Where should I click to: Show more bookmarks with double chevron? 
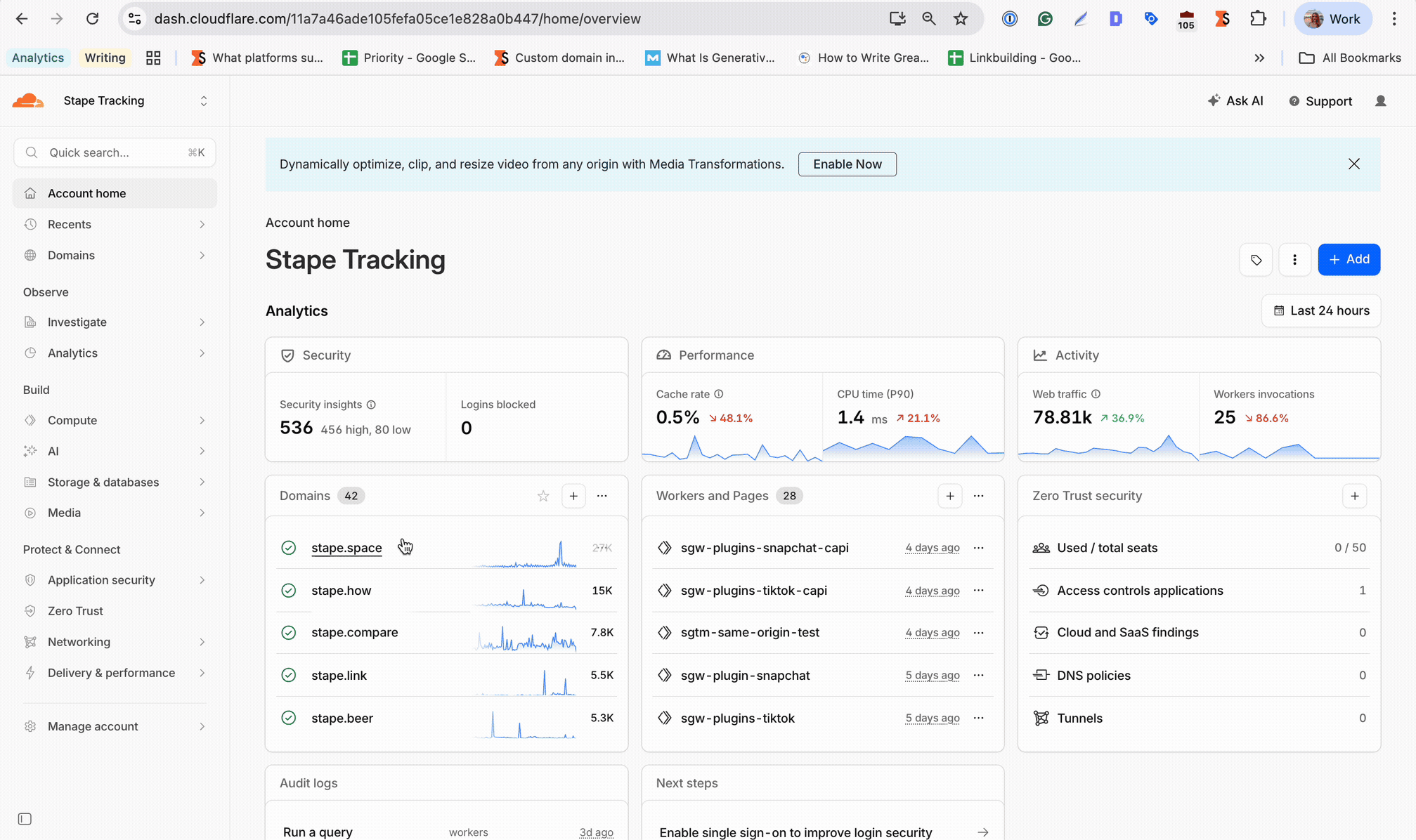point(1259,58)
